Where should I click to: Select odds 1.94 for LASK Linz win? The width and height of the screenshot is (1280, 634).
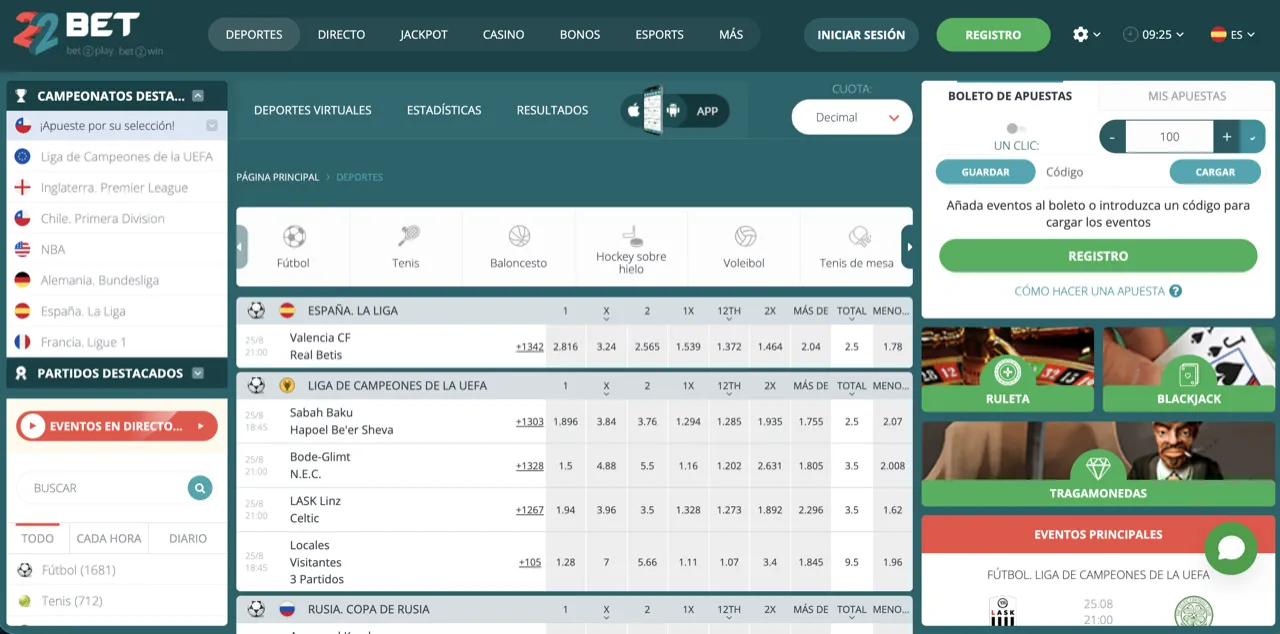click(x=565, y=510)
